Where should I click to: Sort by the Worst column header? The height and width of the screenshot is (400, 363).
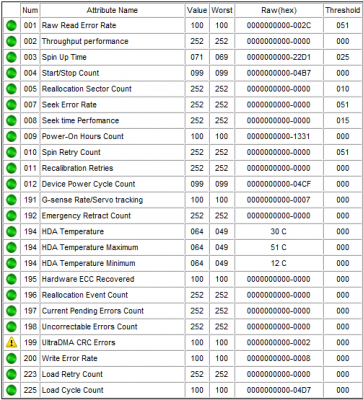tap(222, 10)
